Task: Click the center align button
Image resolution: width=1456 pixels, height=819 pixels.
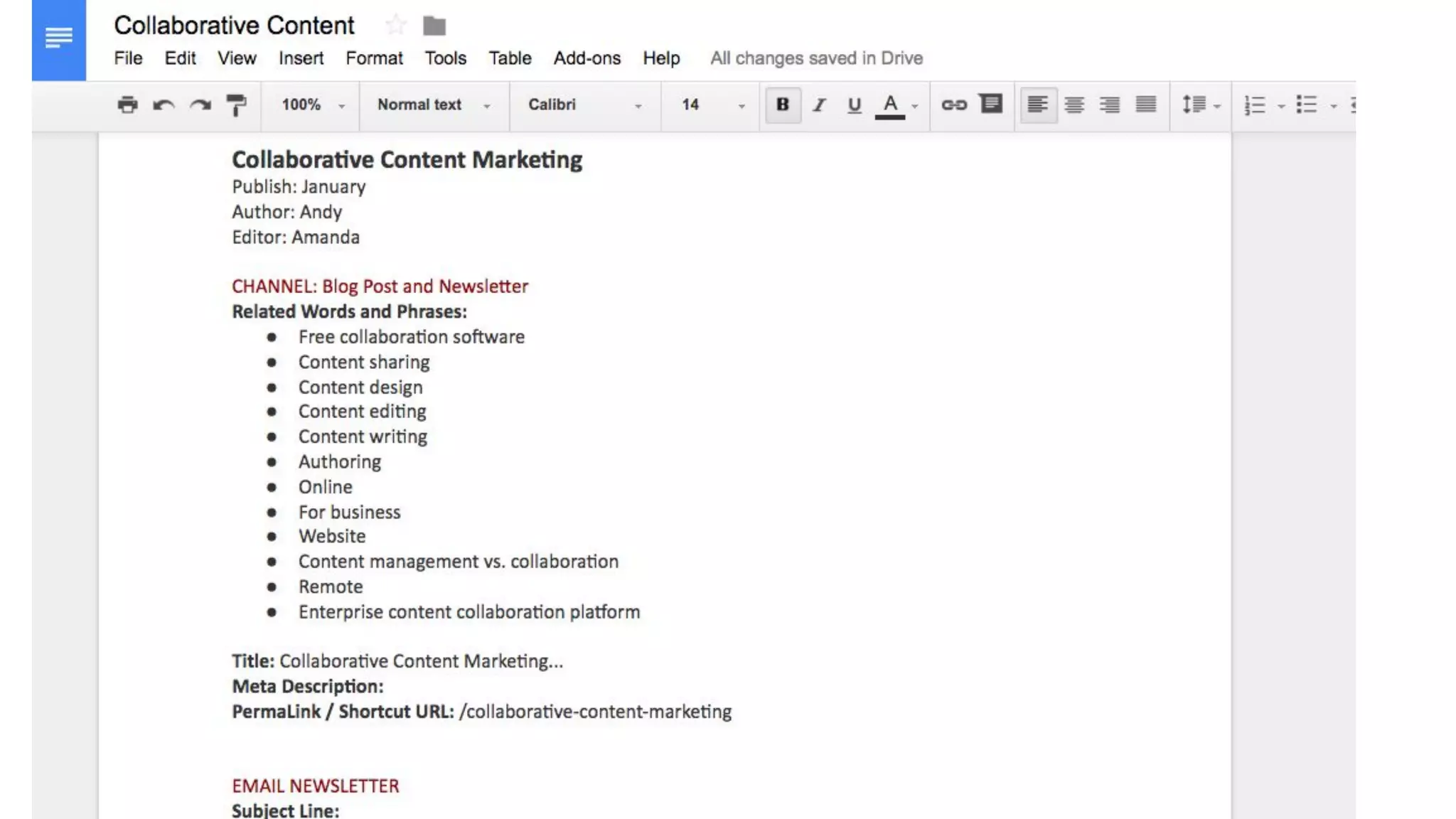Action: [1074, 105]
